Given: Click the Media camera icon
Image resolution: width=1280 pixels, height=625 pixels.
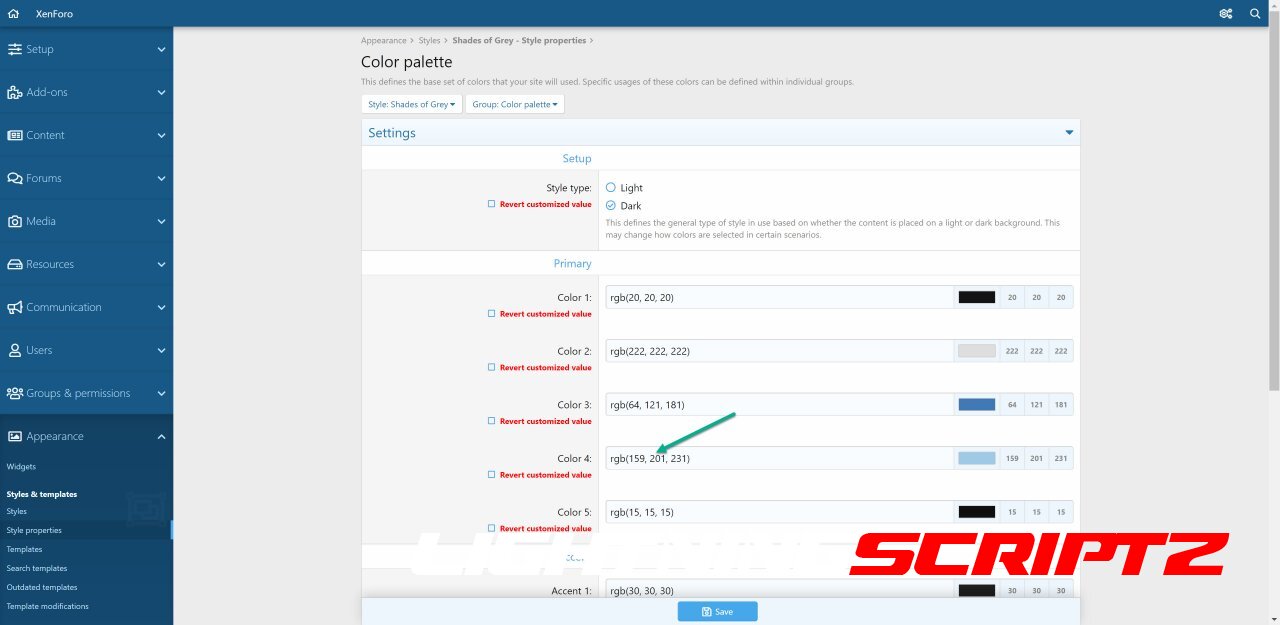Looking at the screenshot, I should [15, 221].
